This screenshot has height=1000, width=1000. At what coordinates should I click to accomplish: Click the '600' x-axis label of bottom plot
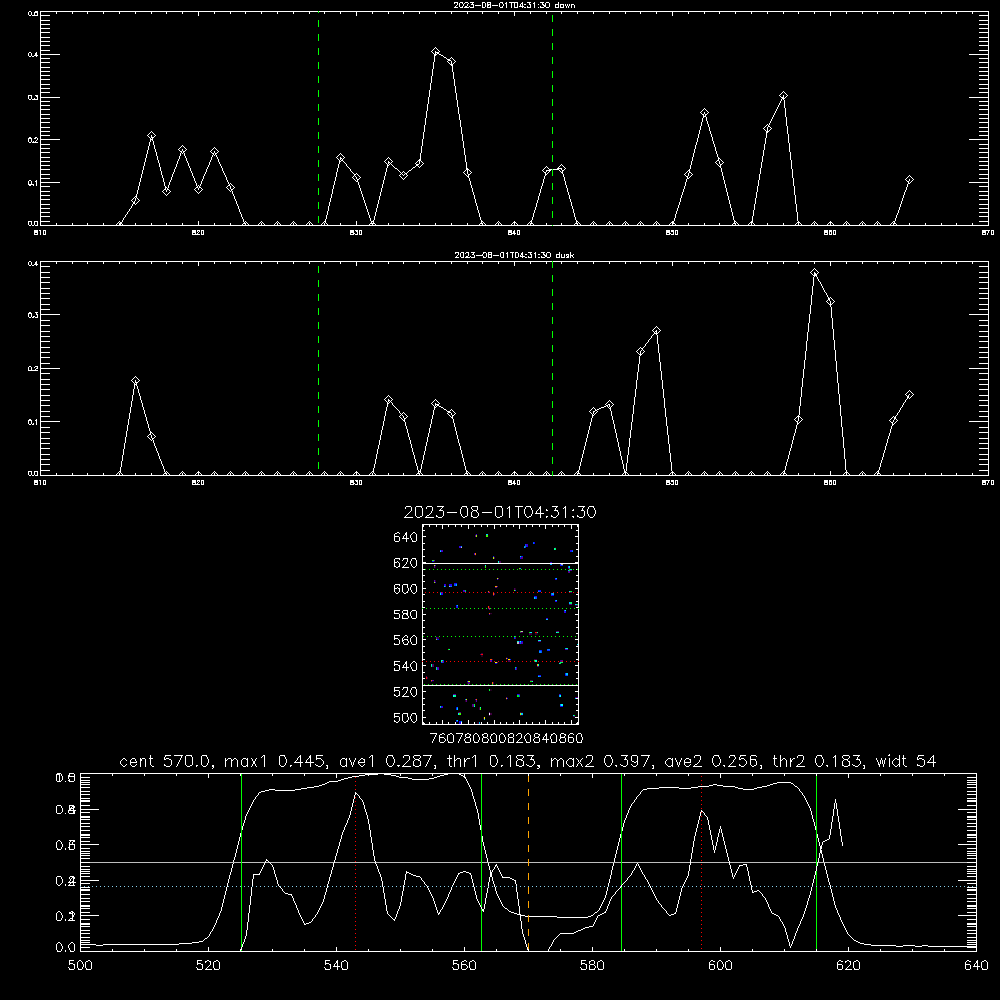tap(721, 966)
